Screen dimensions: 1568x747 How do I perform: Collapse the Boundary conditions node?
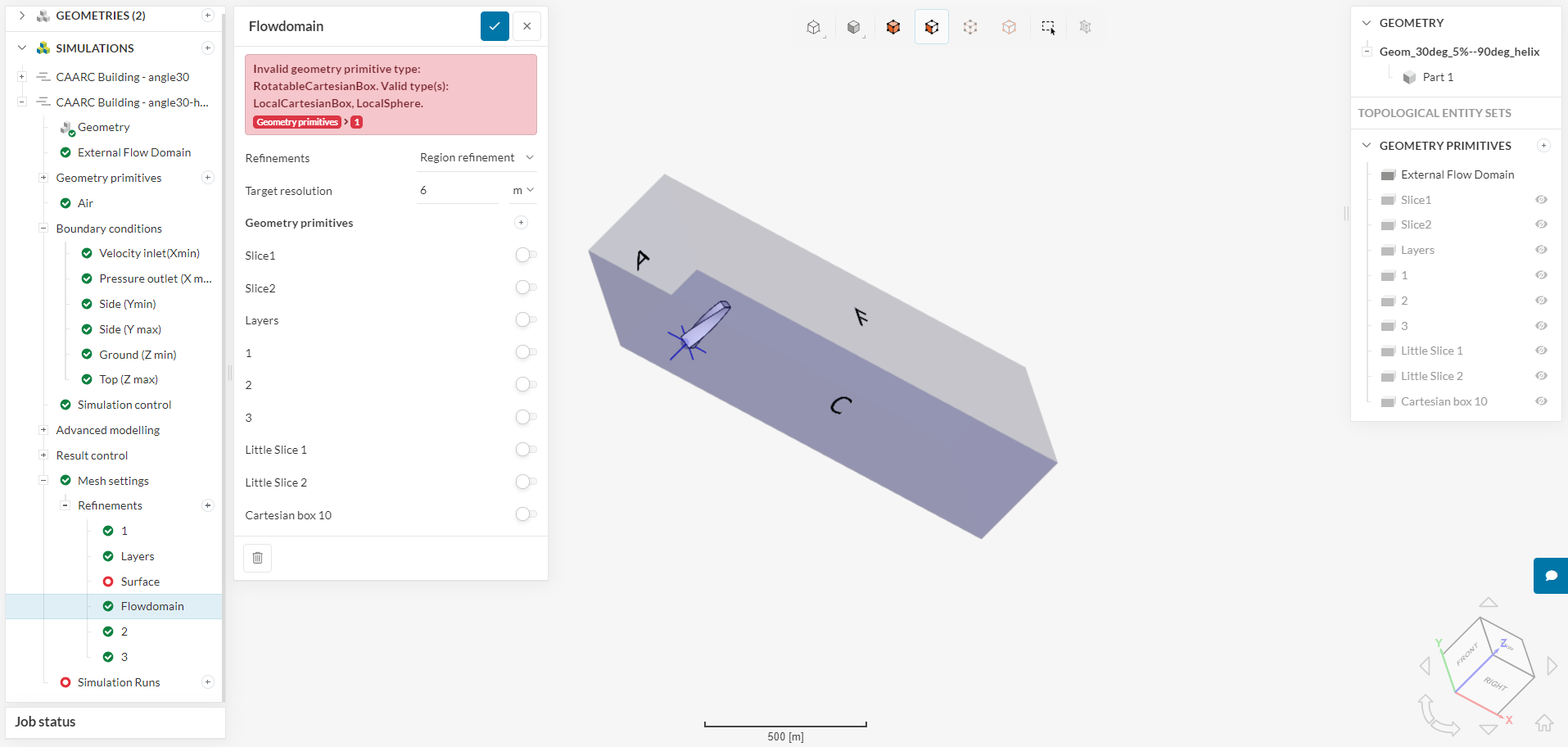[x=43, y=229]
